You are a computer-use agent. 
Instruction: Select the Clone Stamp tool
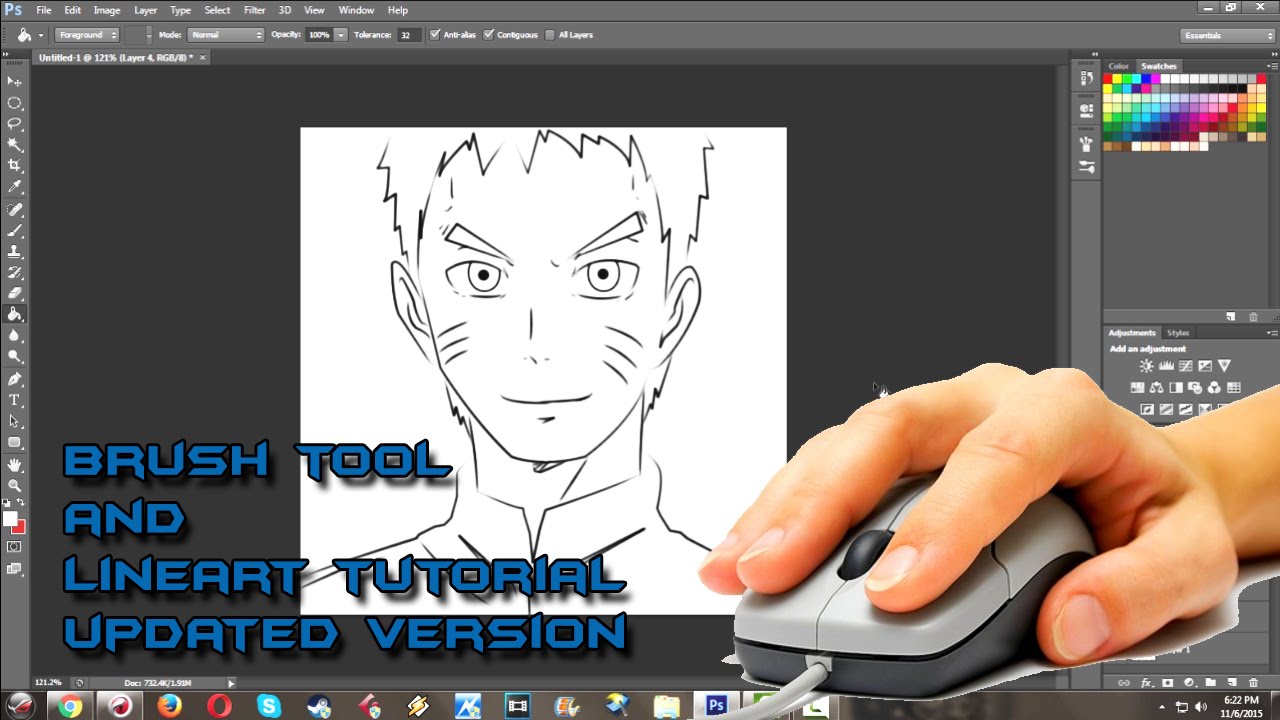pyautogui.click(x=14, y=252)
